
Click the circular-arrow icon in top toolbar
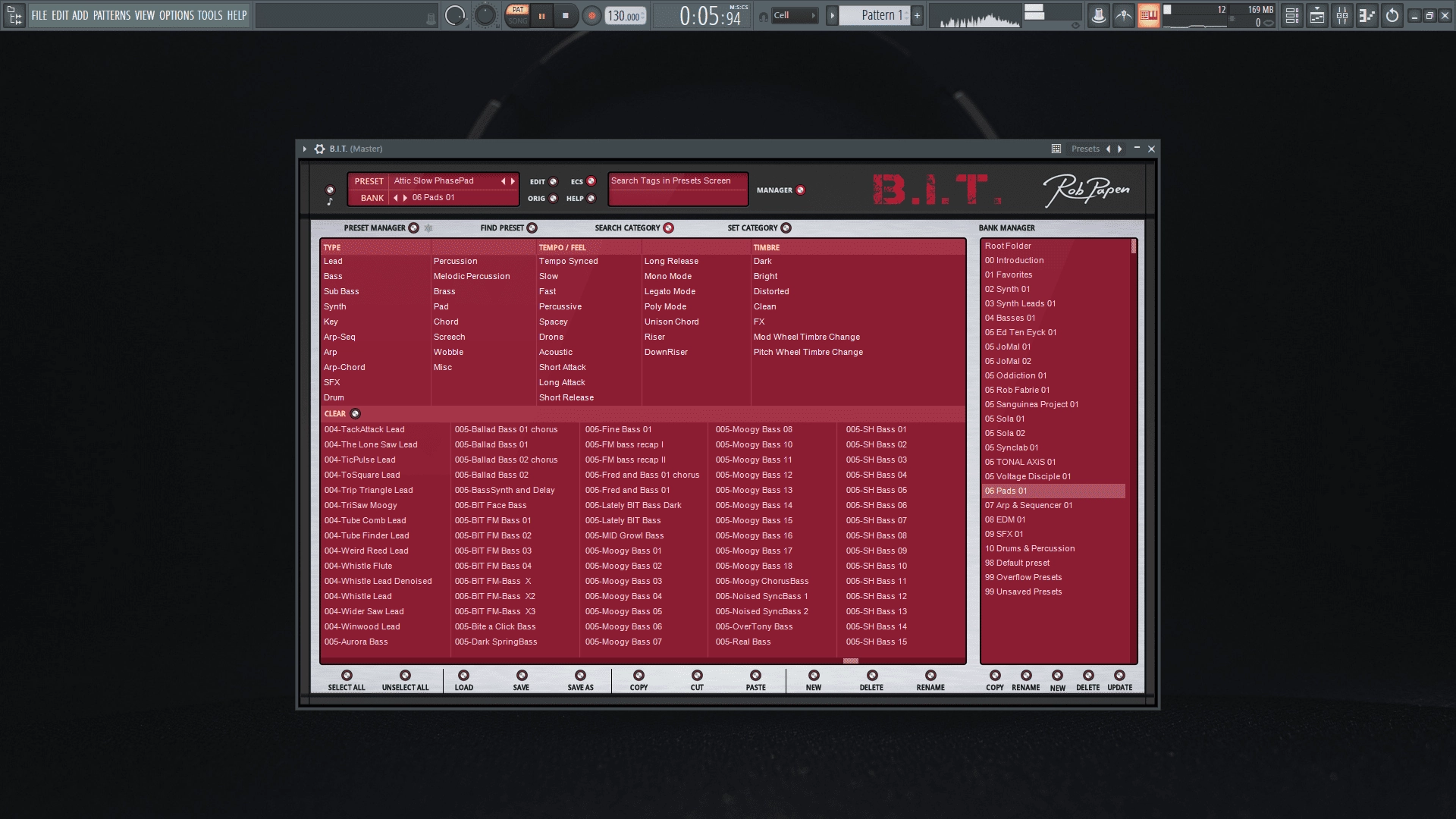click(x=1392, y=15)
